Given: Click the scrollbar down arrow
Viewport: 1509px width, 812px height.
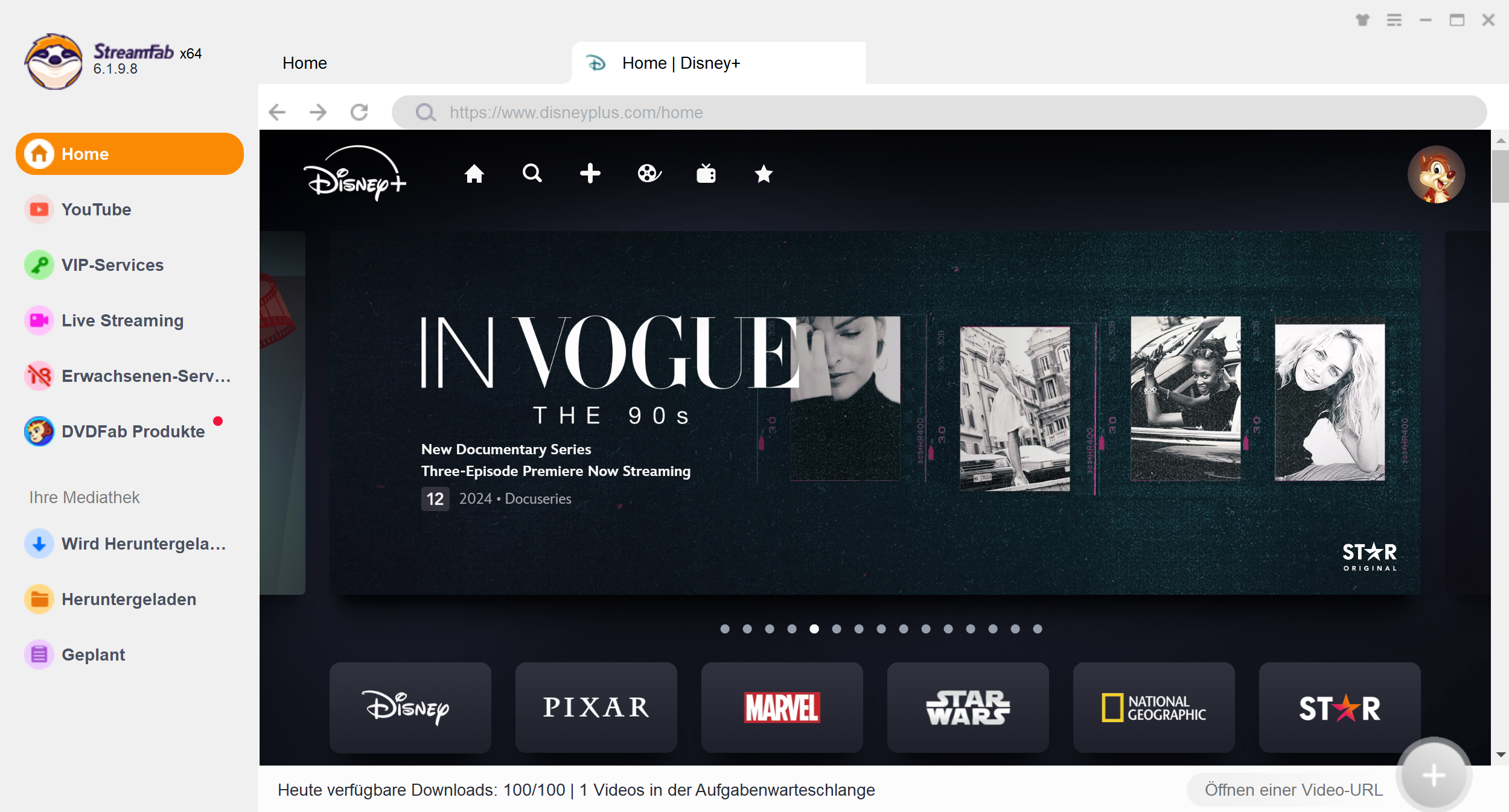Looking at the screenshot, I should pyautogui.click(x=1501, y=755).
